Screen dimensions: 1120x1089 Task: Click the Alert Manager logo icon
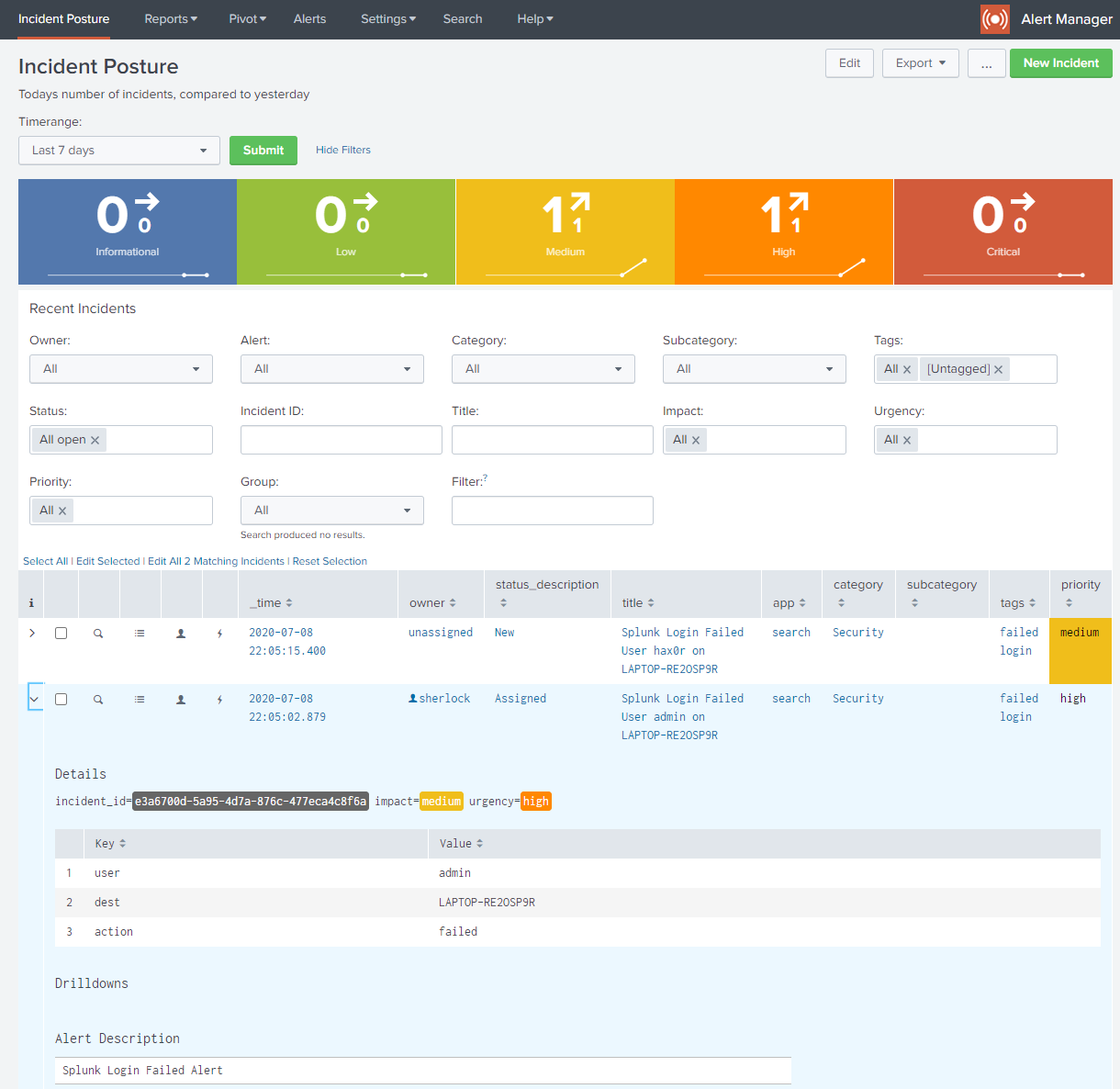994,18
